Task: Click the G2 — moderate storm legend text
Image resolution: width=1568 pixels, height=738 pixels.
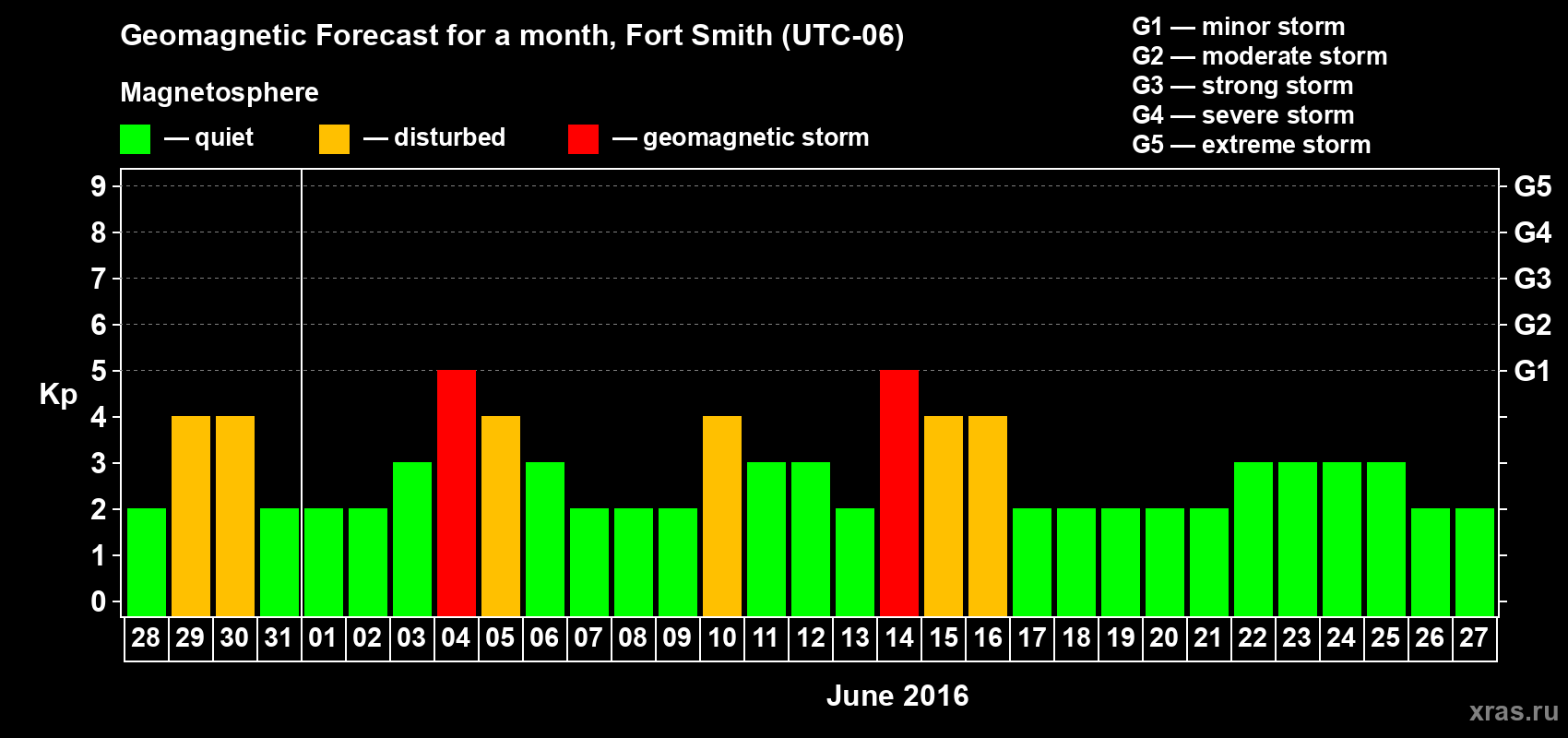Action: coord(1260,56)
